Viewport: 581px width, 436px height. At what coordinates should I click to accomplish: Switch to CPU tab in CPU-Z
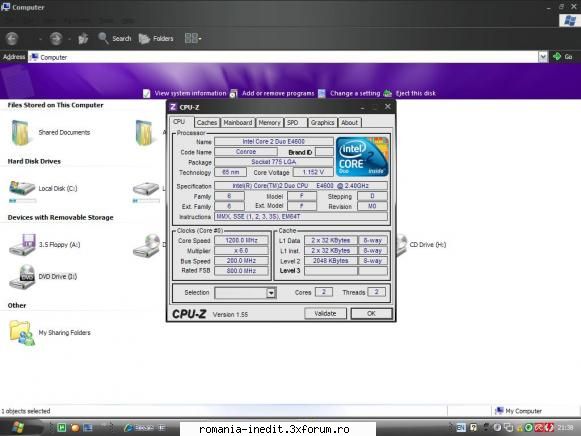coord(179,122)
